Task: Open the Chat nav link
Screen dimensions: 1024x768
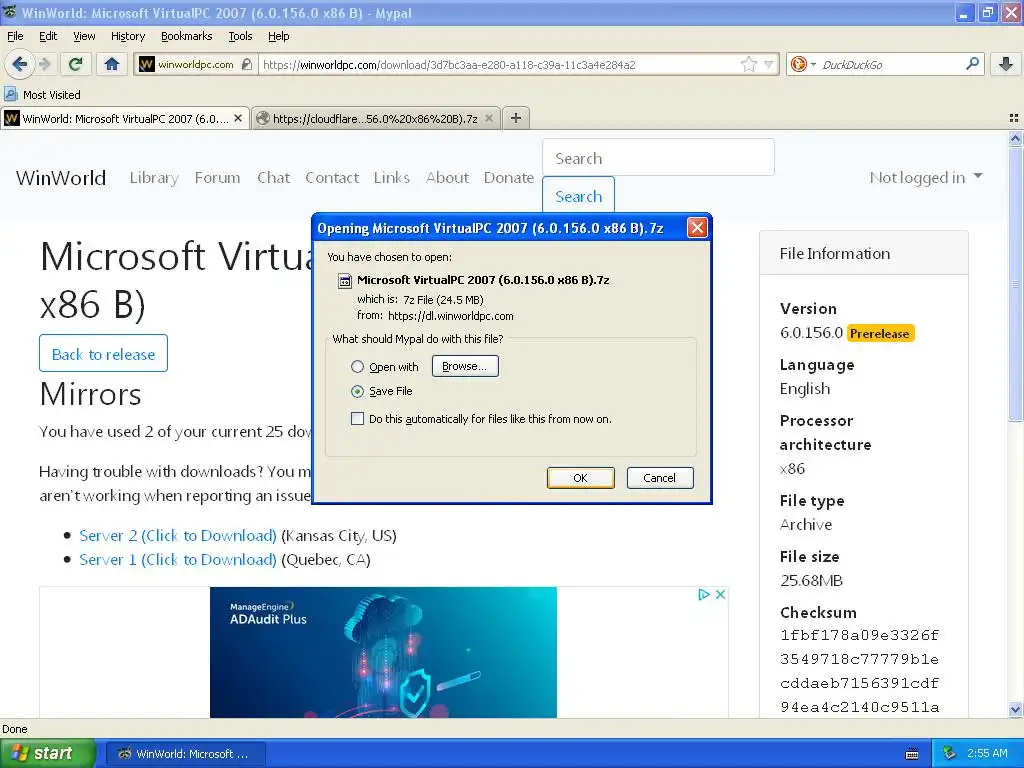Action: tap(274, 178)
